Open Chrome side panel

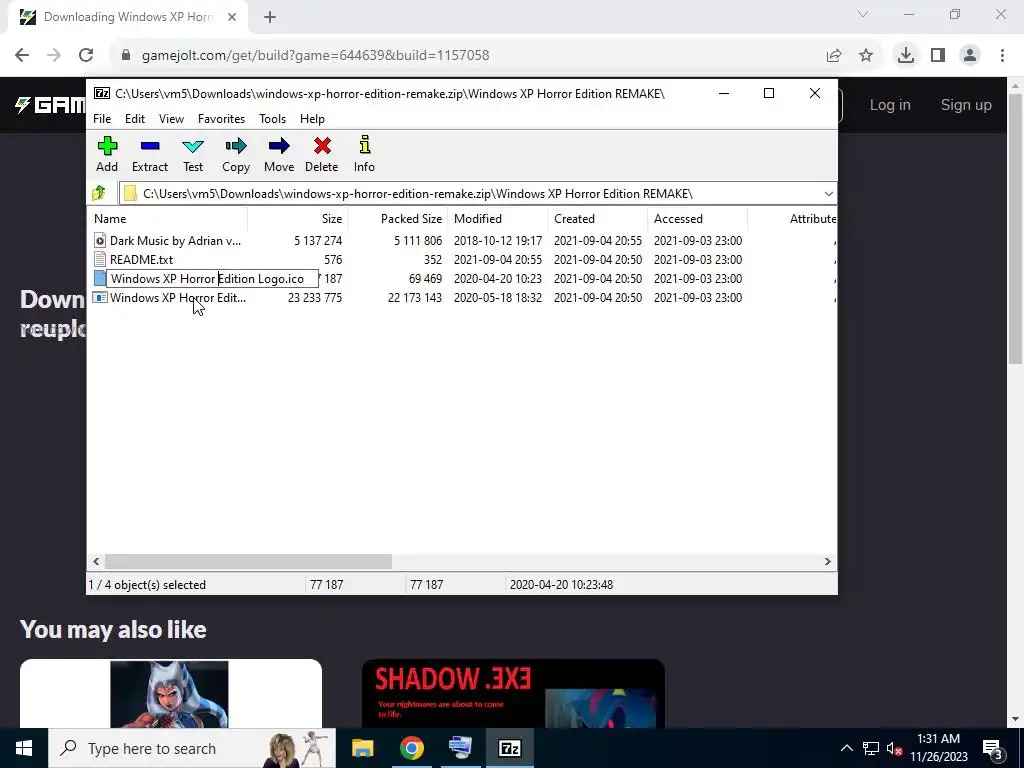pos(938,55)
